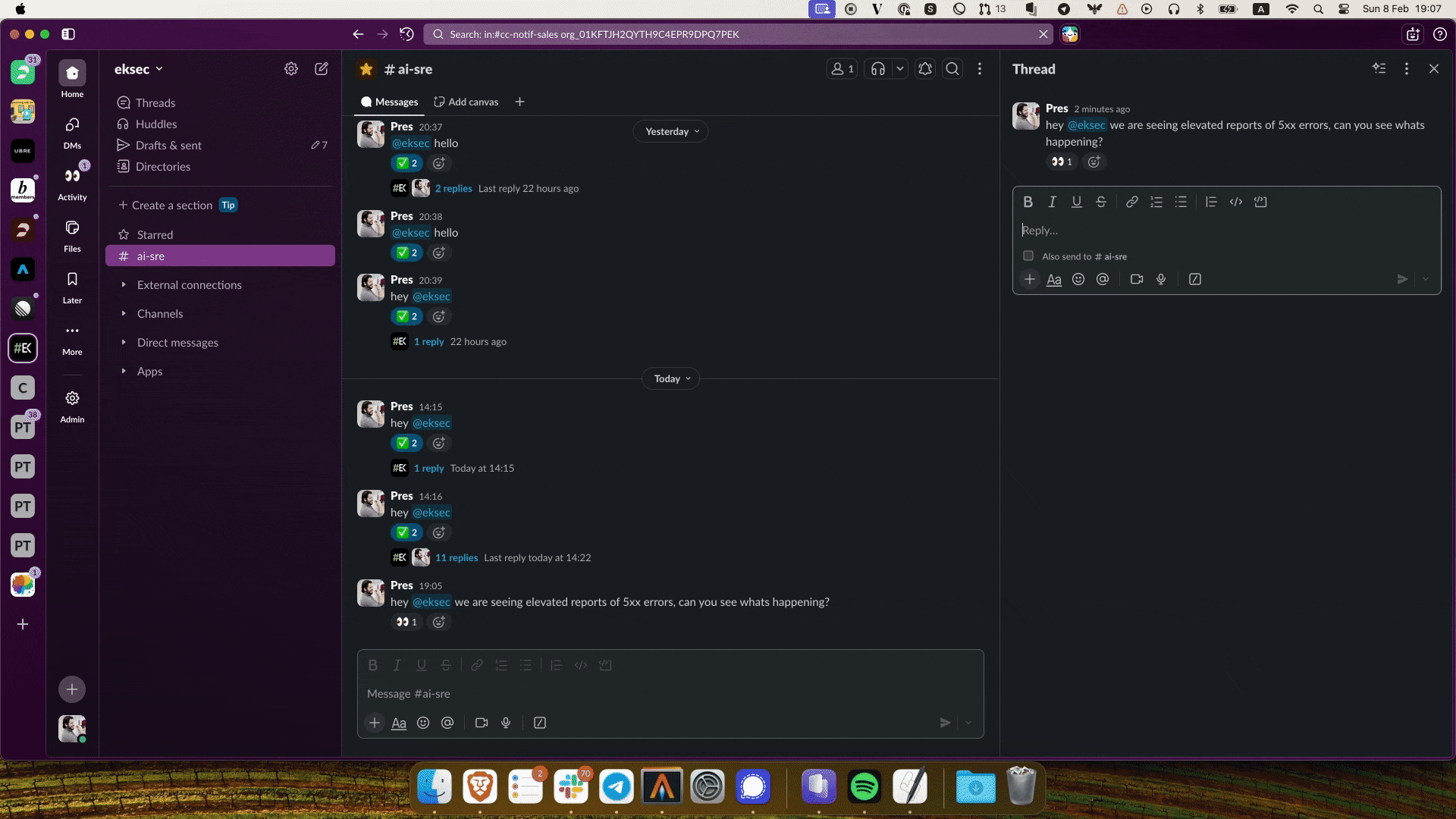
Task: Open the Yesterday date divider dropdown
Action: click(670, 130)
